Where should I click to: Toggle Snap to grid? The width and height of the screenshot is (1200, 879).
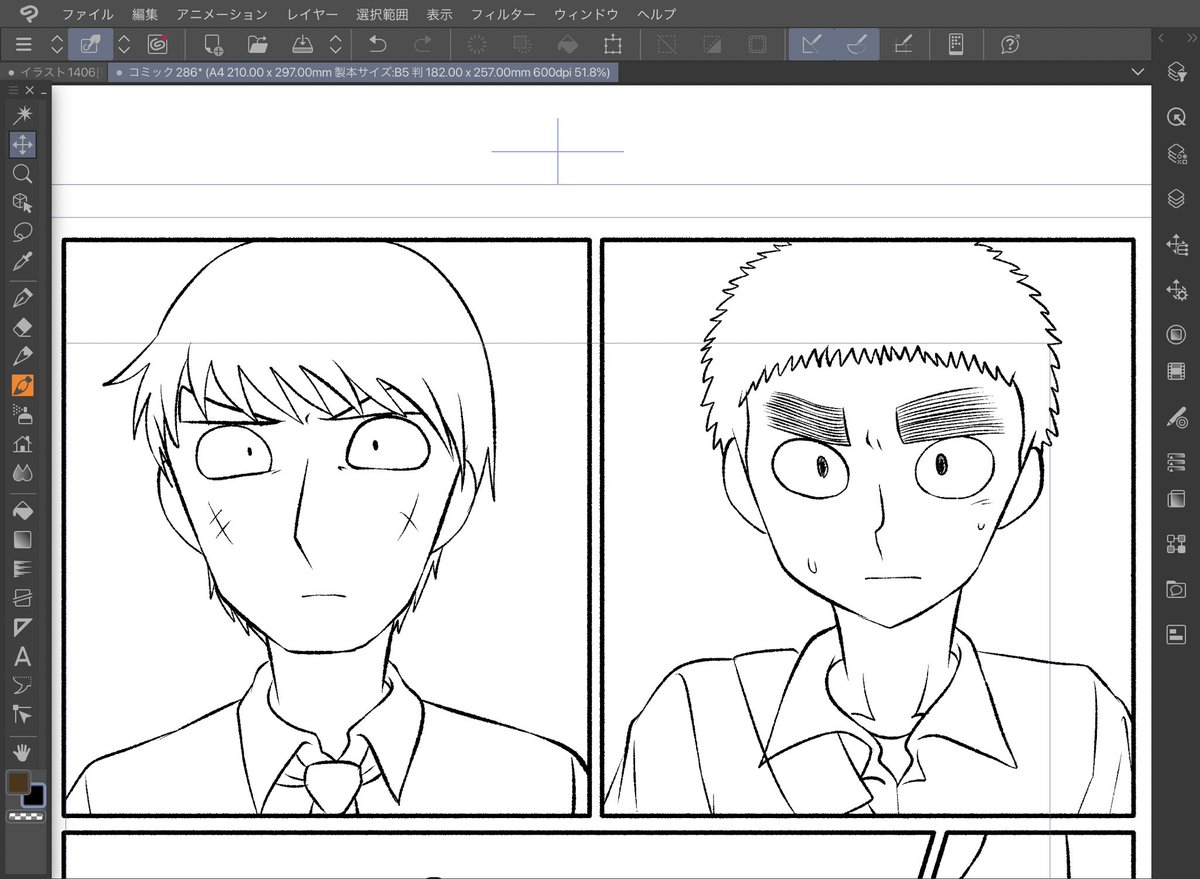(x=902, y=44)
